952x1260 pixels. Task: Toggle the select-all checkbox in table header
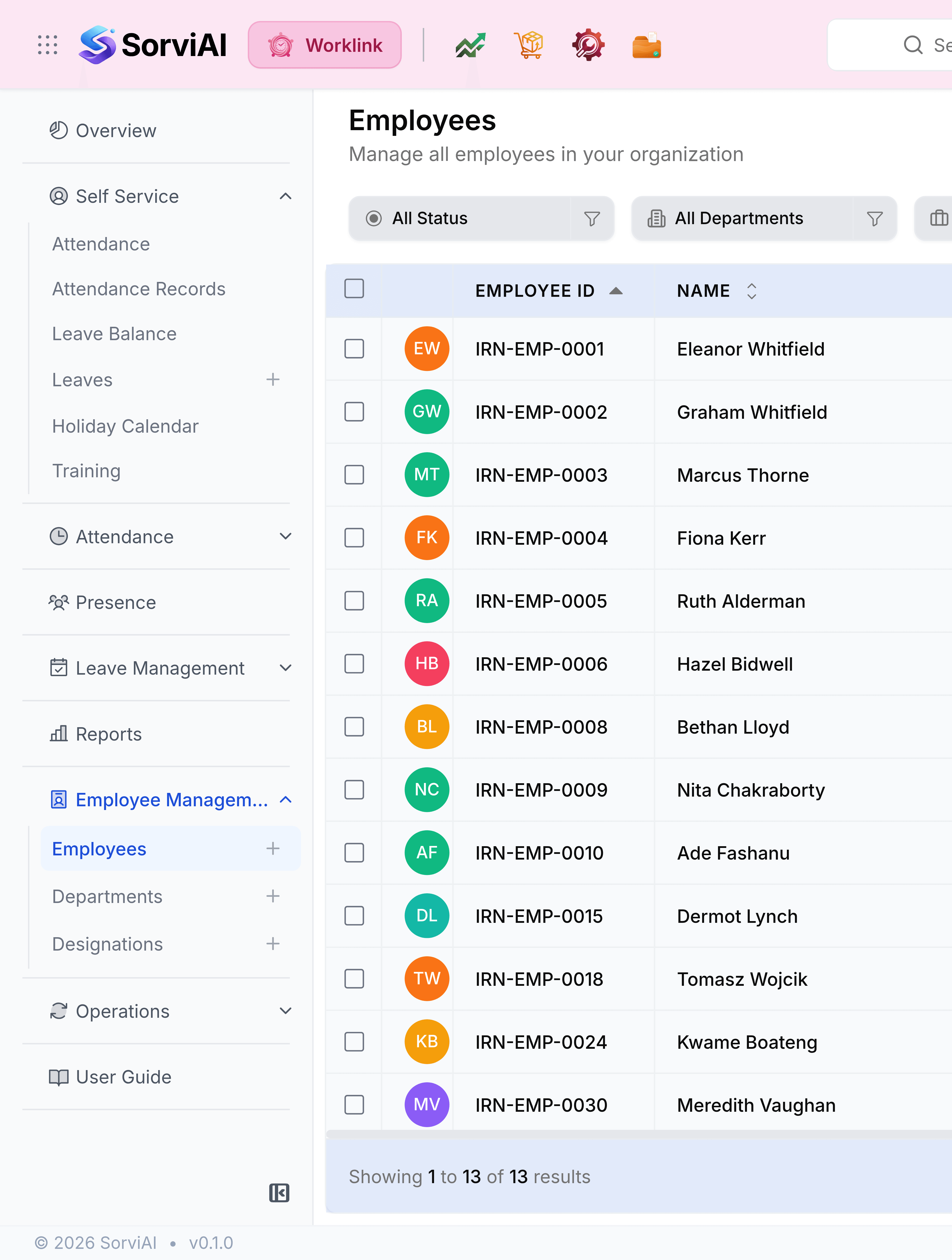354,288
